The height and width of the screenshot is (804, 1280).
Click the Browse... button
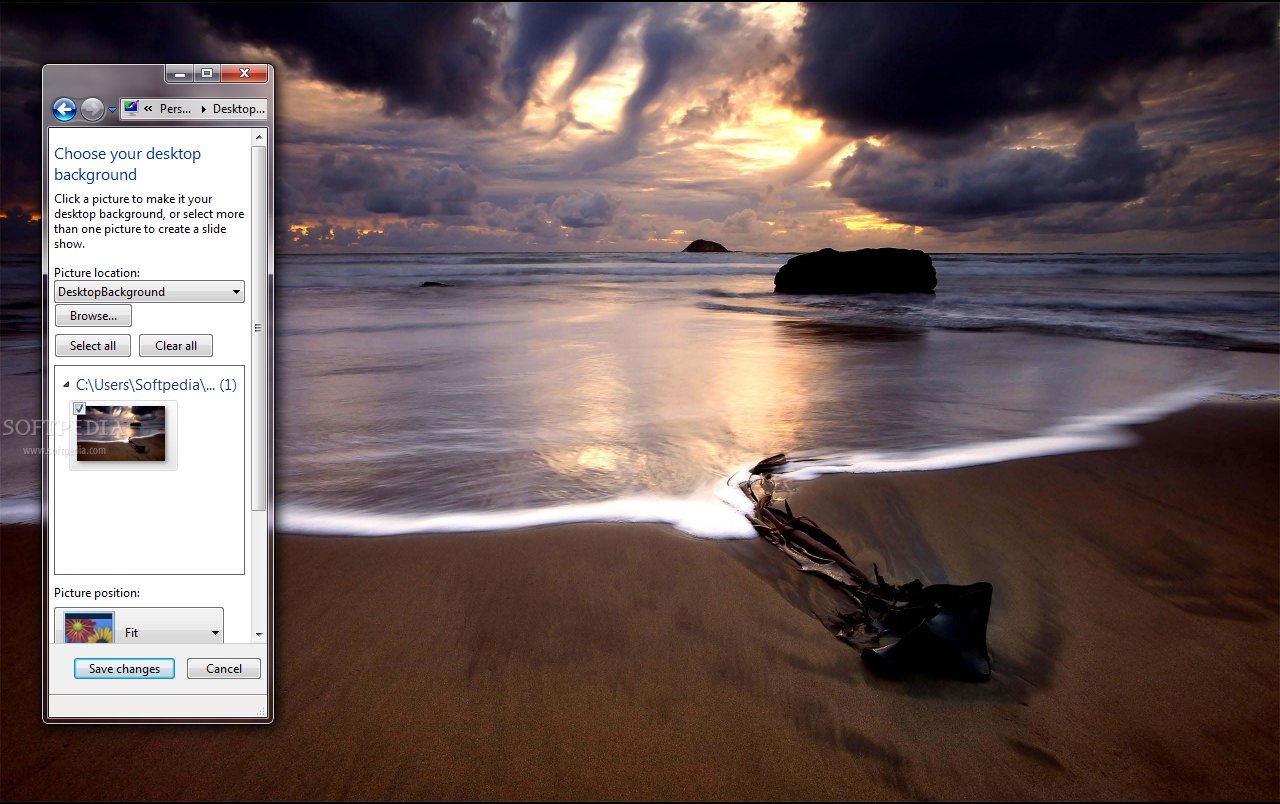(93, 316)
